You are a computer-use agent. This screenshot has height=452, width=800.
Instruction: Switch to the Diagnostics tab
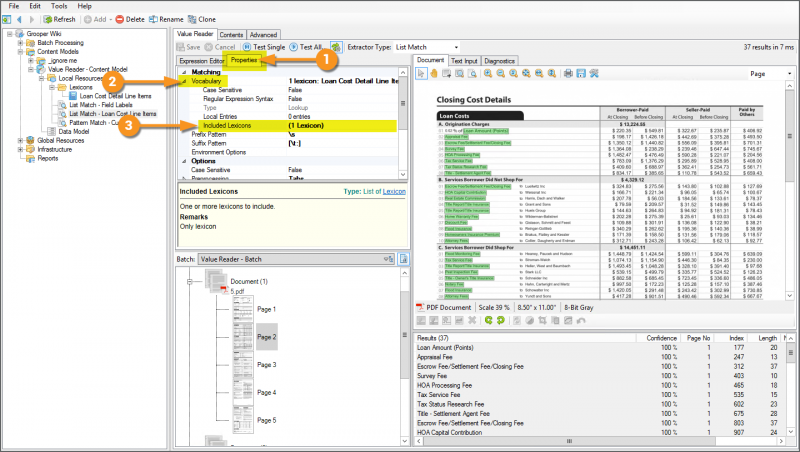tap(500, 61)
